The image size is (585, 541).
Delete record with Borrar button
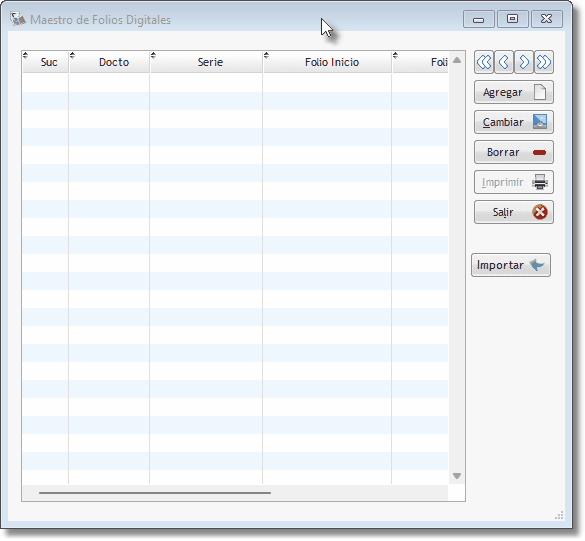pos(514,152)
